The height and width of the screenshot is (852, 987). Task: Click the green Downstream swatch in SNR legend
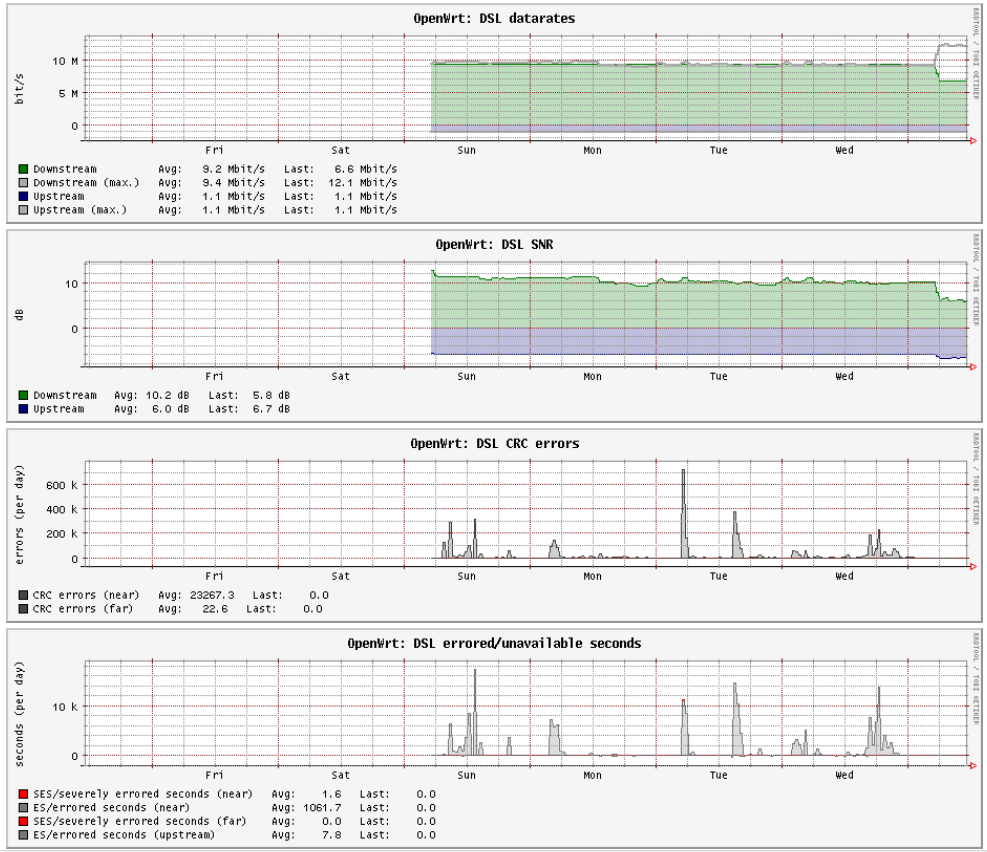pos(24,395)
